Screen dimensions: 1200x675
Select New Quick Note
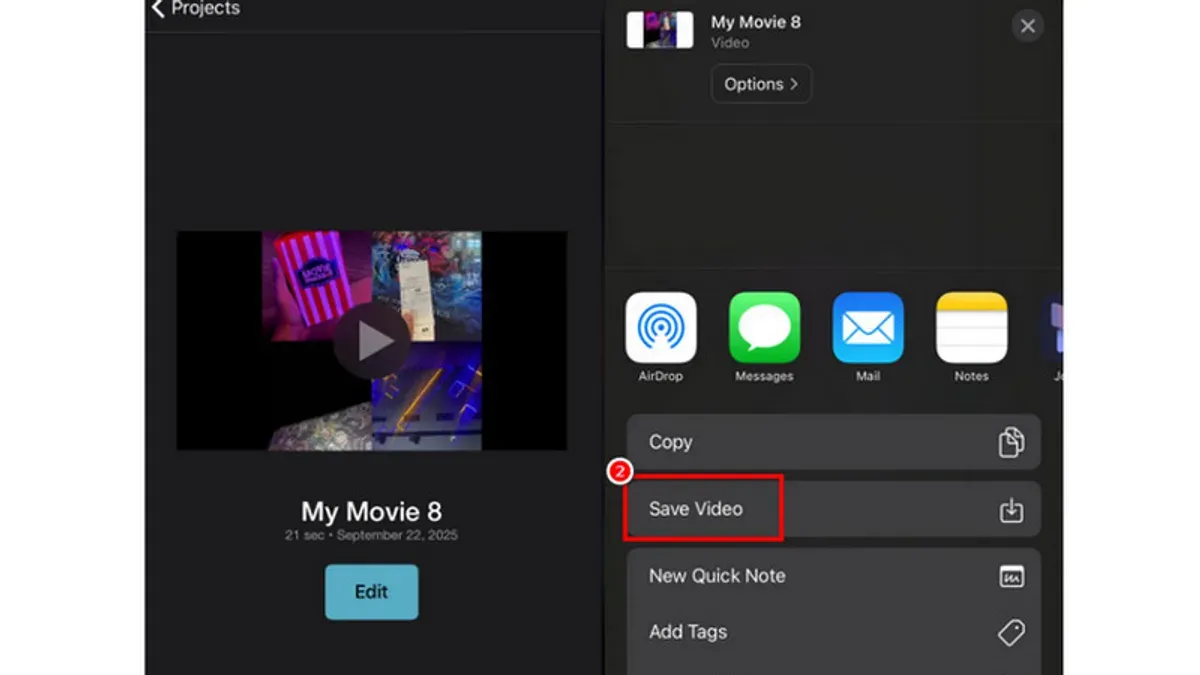(833, 576)
